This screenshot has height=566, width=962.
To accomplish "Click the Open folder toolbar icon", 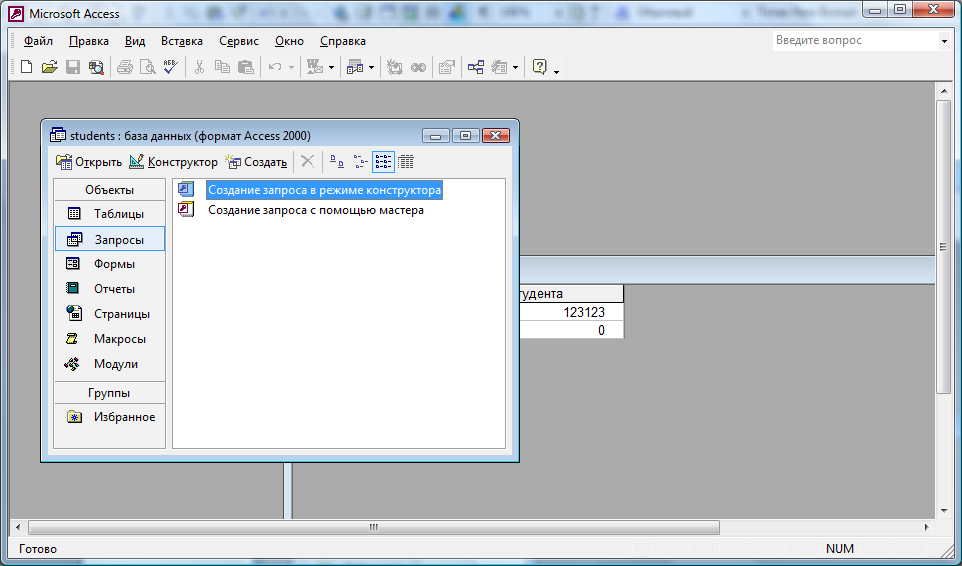I will [x=49, y=67].
